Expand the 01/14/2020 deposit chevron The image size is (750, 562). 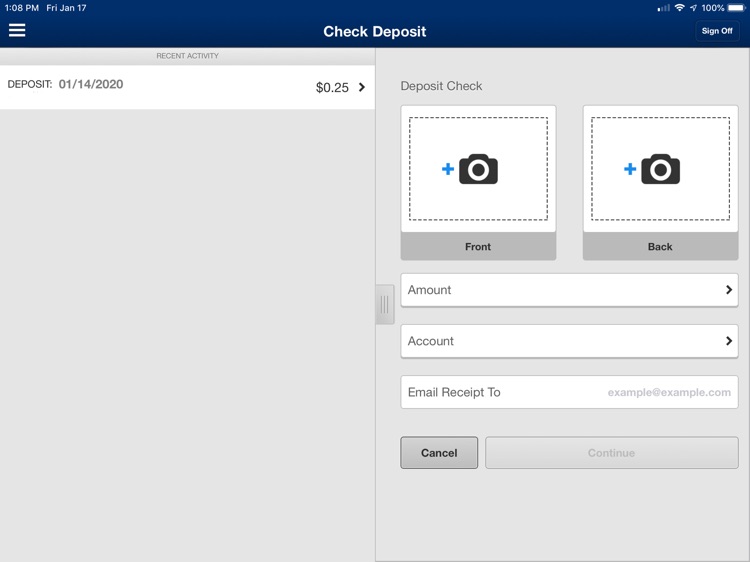click(362, 87)
